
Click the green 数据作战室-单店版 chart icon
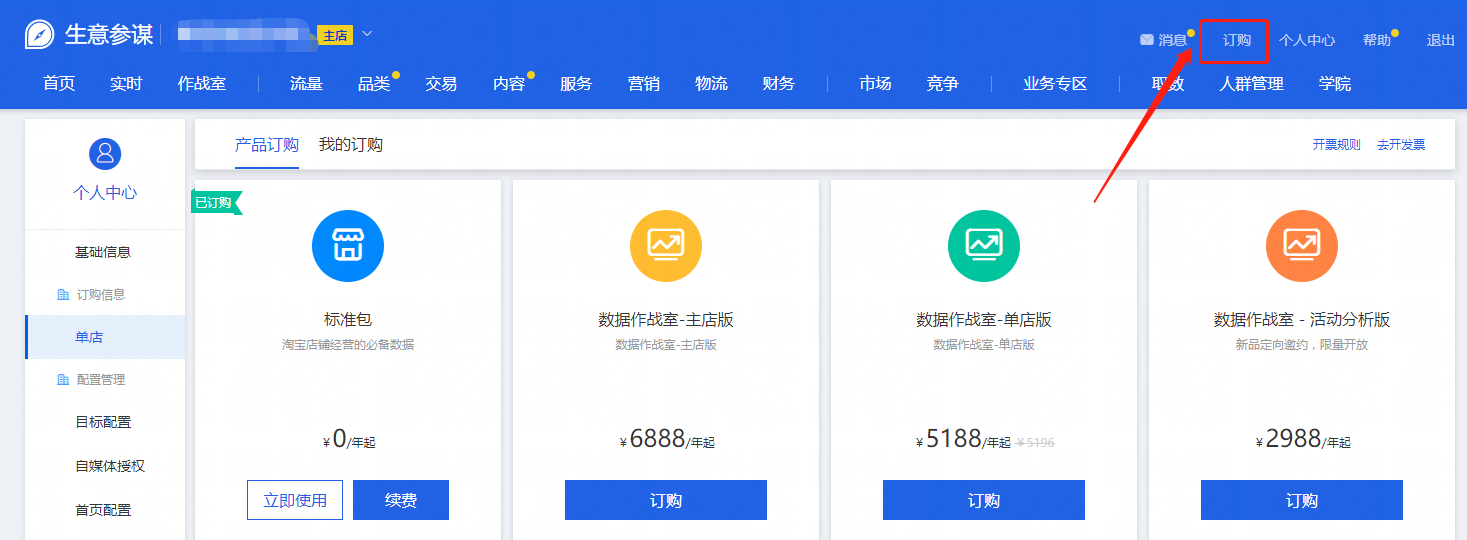click(x=983, y=246)
